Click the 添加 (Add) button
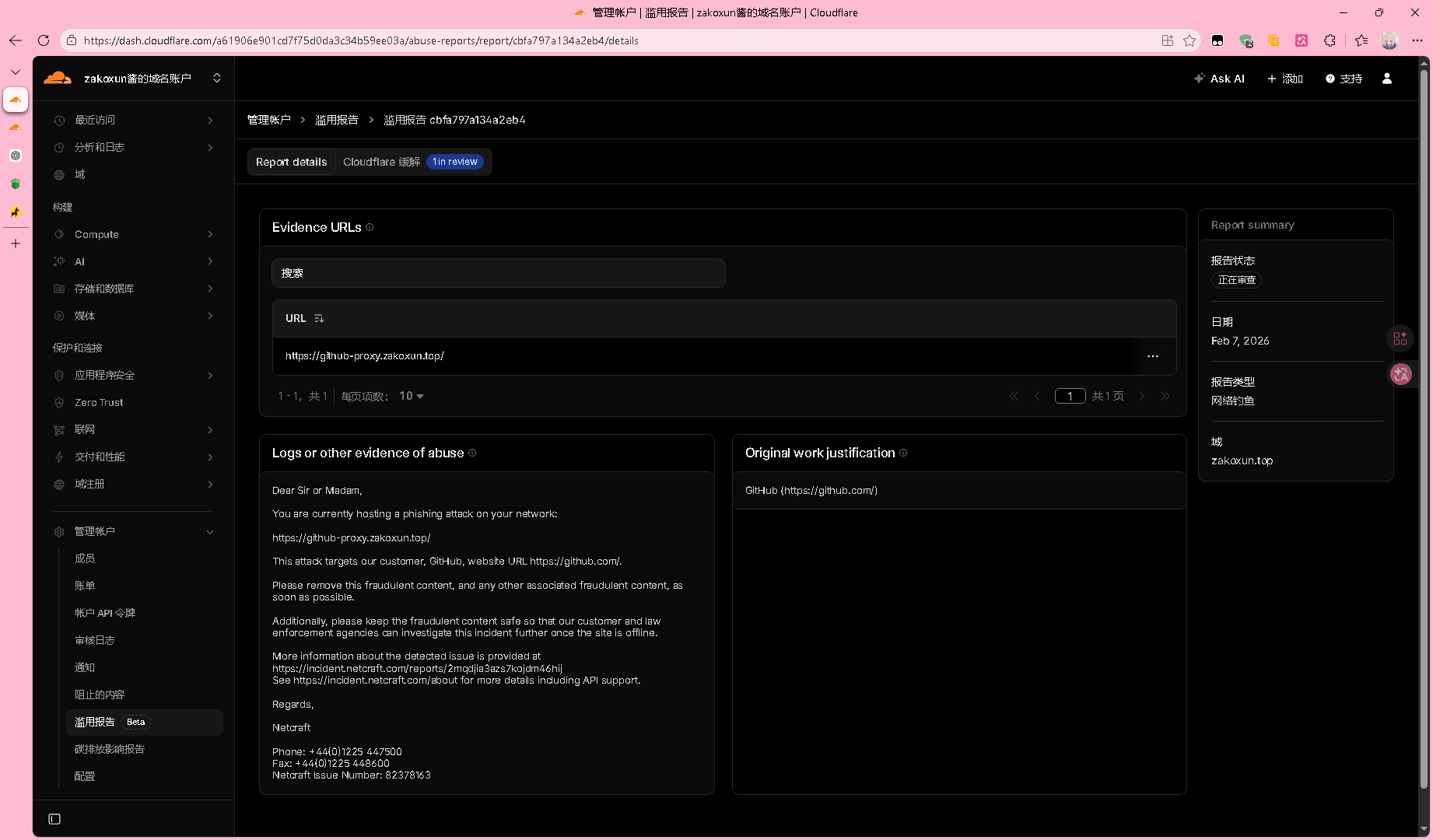Viewport: 1433px width, 840px height. [x=1285, y=79]
